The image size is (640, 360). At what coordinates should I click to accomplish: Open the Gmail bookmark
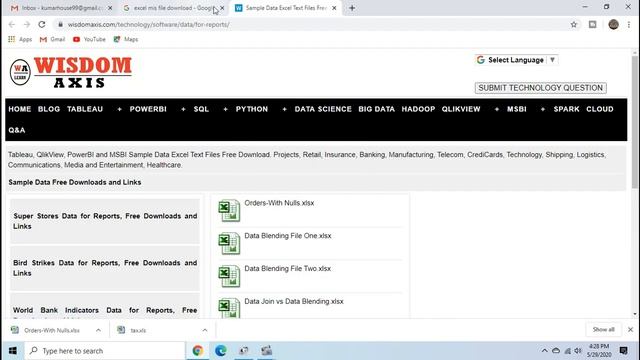click(x=52, y=39)
